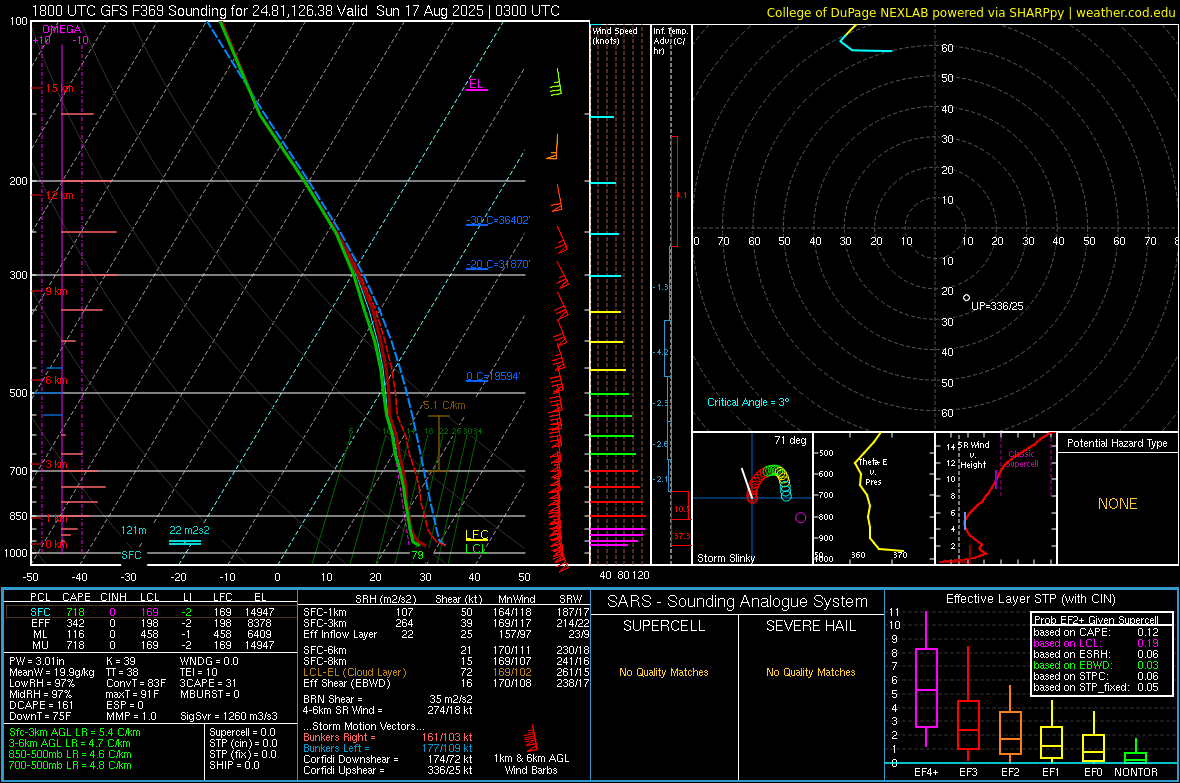Viewport: 1180px width, 783px height.
Task: Click the 'Prob EF2+ Given Supercell' legend heading
Action: pos(1096,620)
